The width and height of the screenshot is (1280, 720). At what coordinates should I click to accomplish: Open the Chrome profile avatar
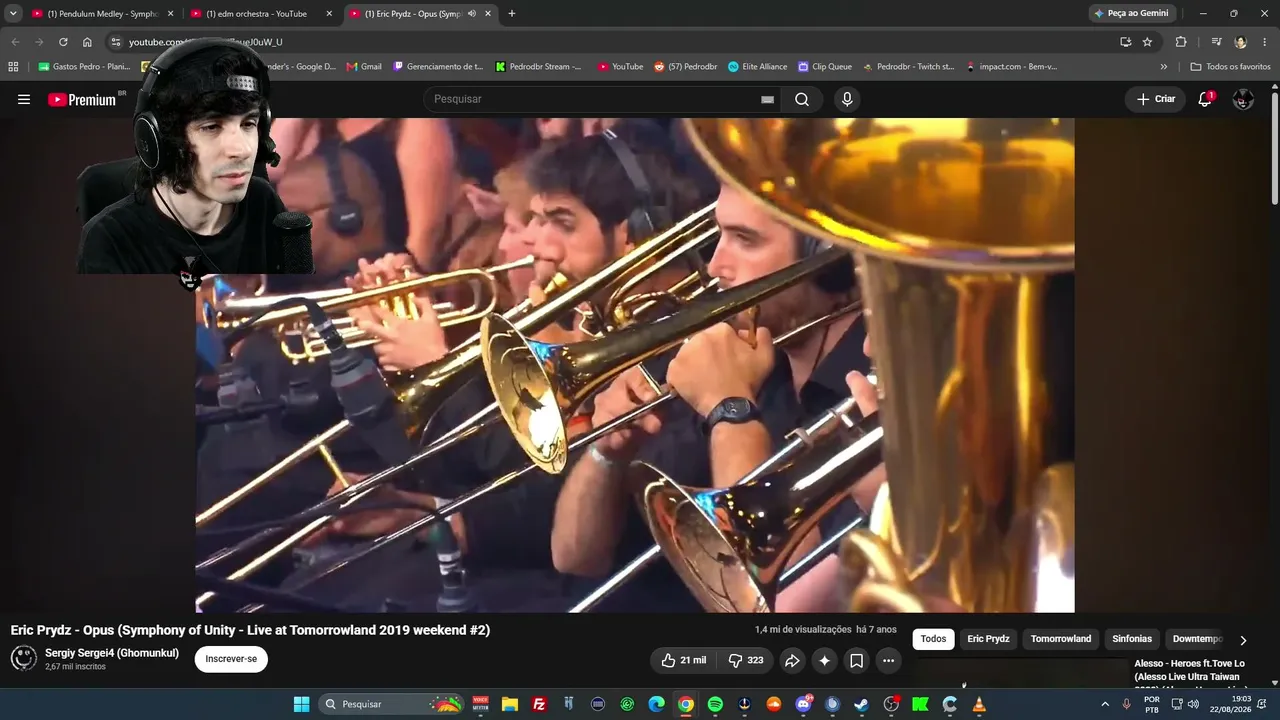point(1240,42)
